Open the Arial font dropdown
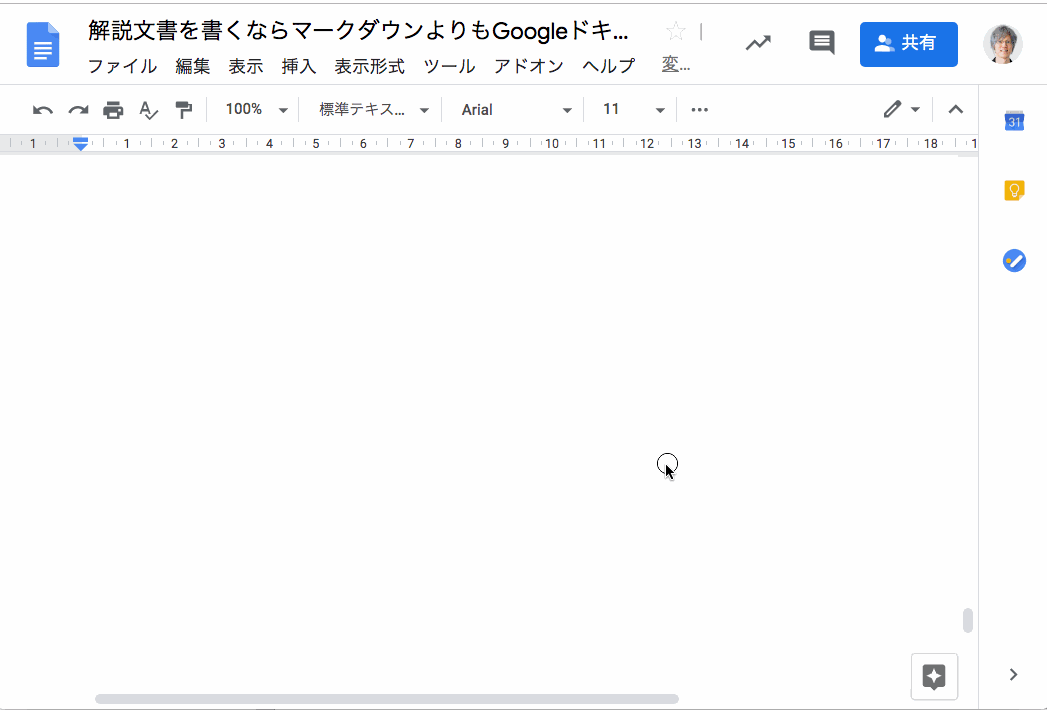1047x710 pixels. pyautogui.click(x=516, y=110)
